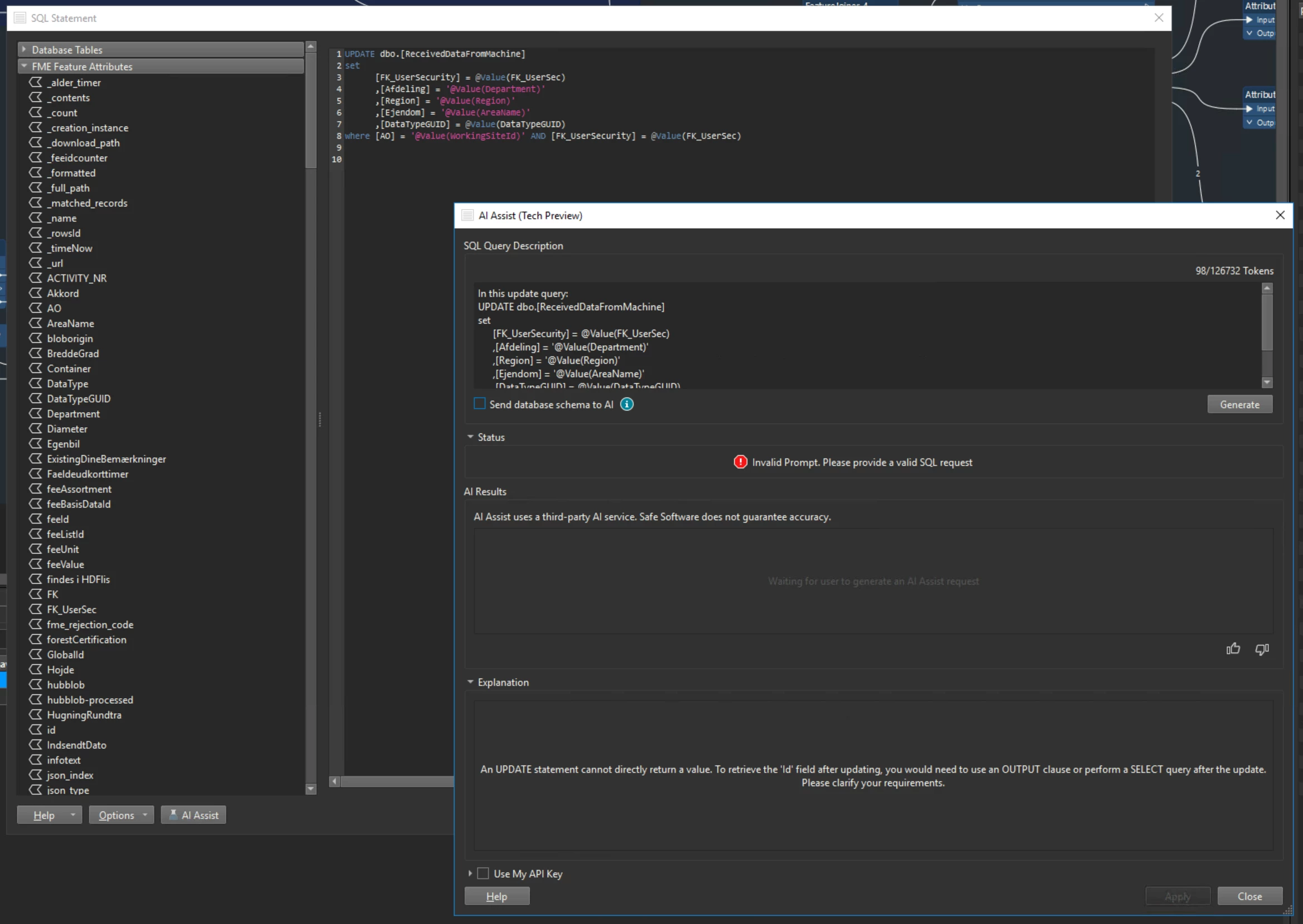Collapse the Status section
The image size is (1303, 924).
[x=471, y=437]
